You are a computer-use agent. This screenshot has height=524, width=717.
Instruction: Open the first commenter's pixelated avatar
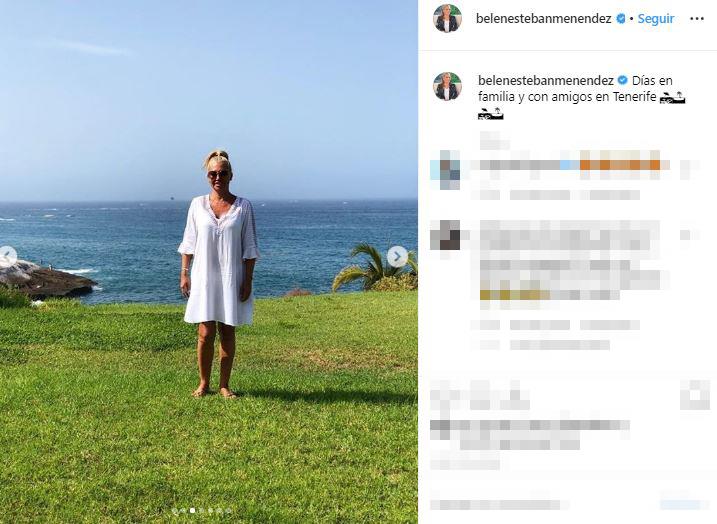(445, 169)
